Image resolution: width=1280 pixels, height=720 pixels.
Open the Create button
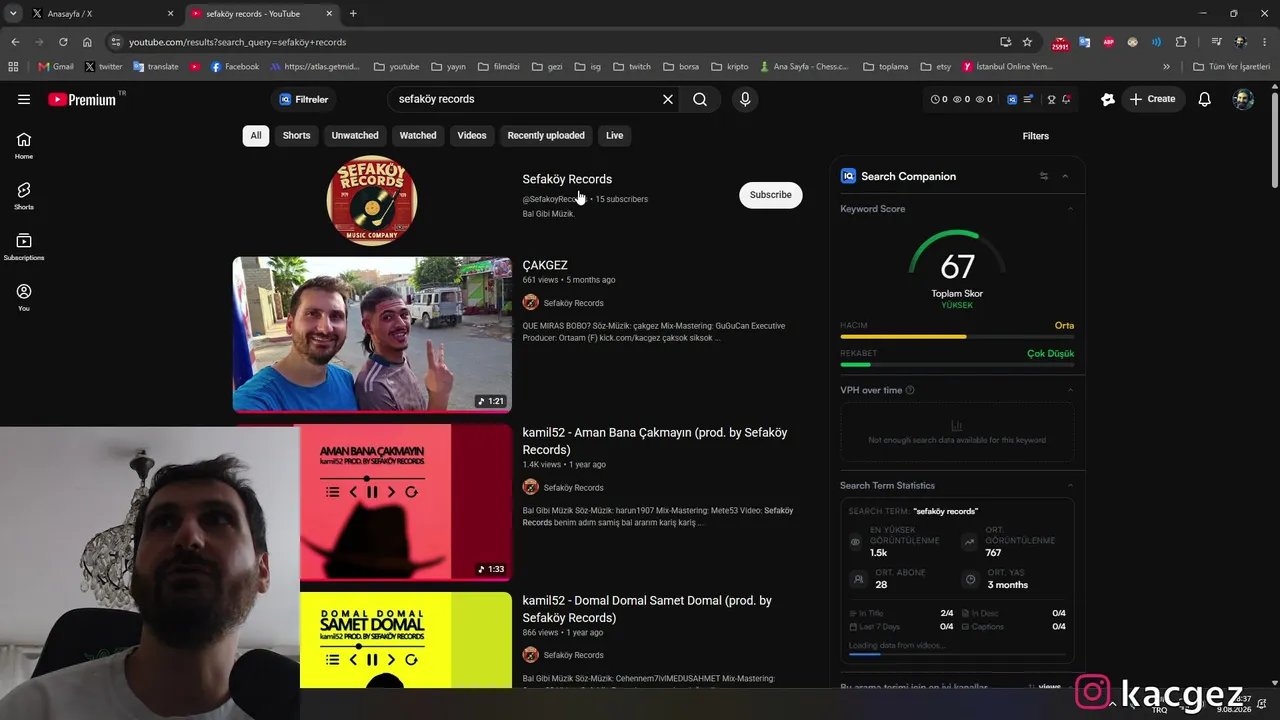[x=1153, y=99]
